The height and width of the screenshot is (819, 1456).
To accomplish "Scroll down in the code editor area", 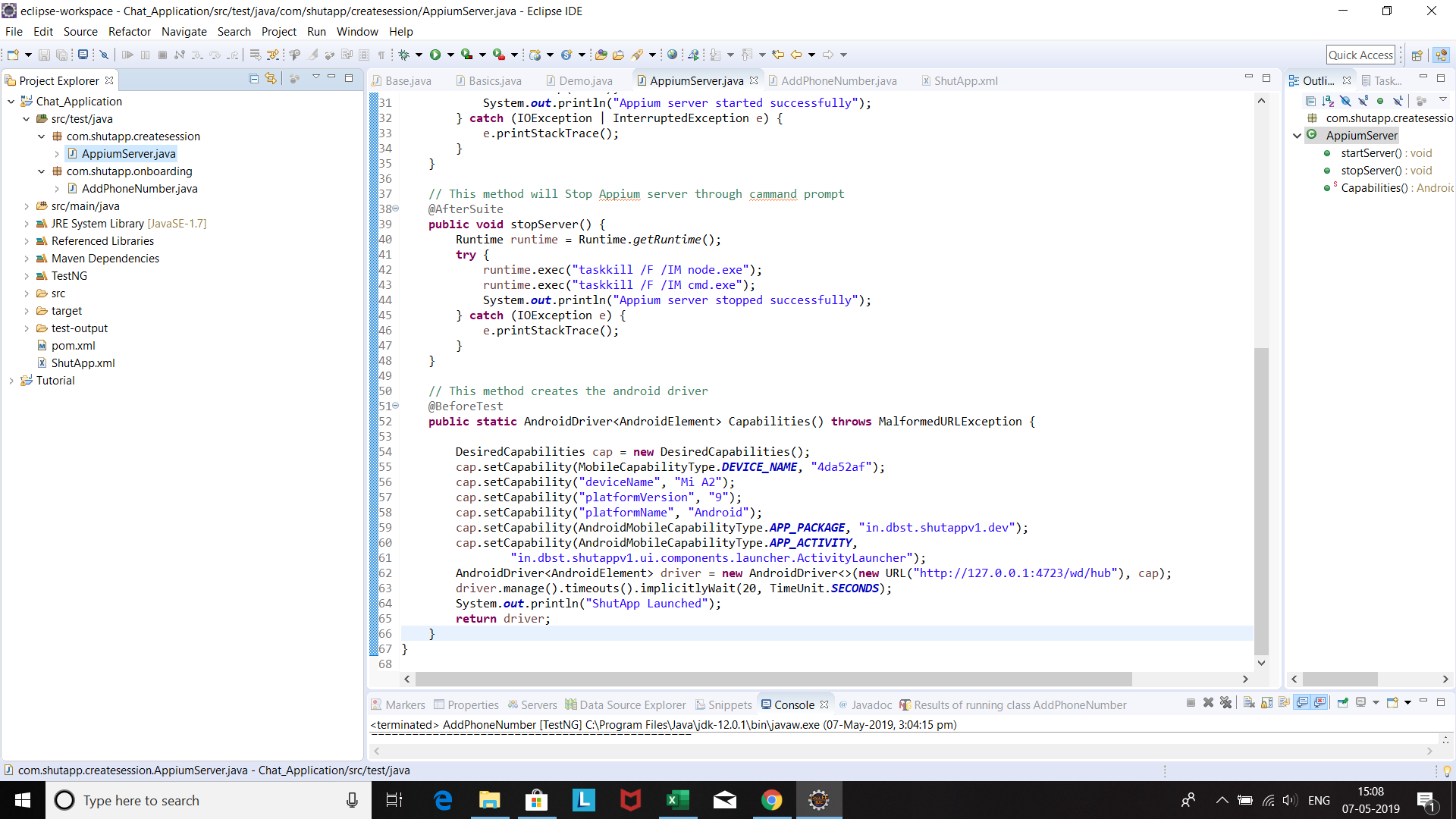I will [x=1262, y=662].
